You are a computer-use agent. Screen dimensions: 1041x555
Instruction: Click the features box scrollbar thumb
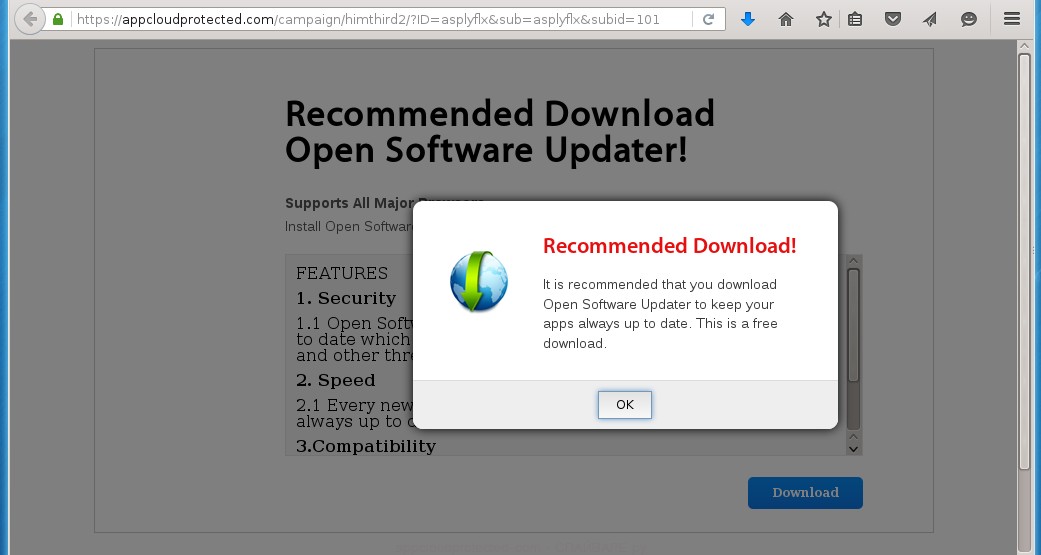(854, 325)
